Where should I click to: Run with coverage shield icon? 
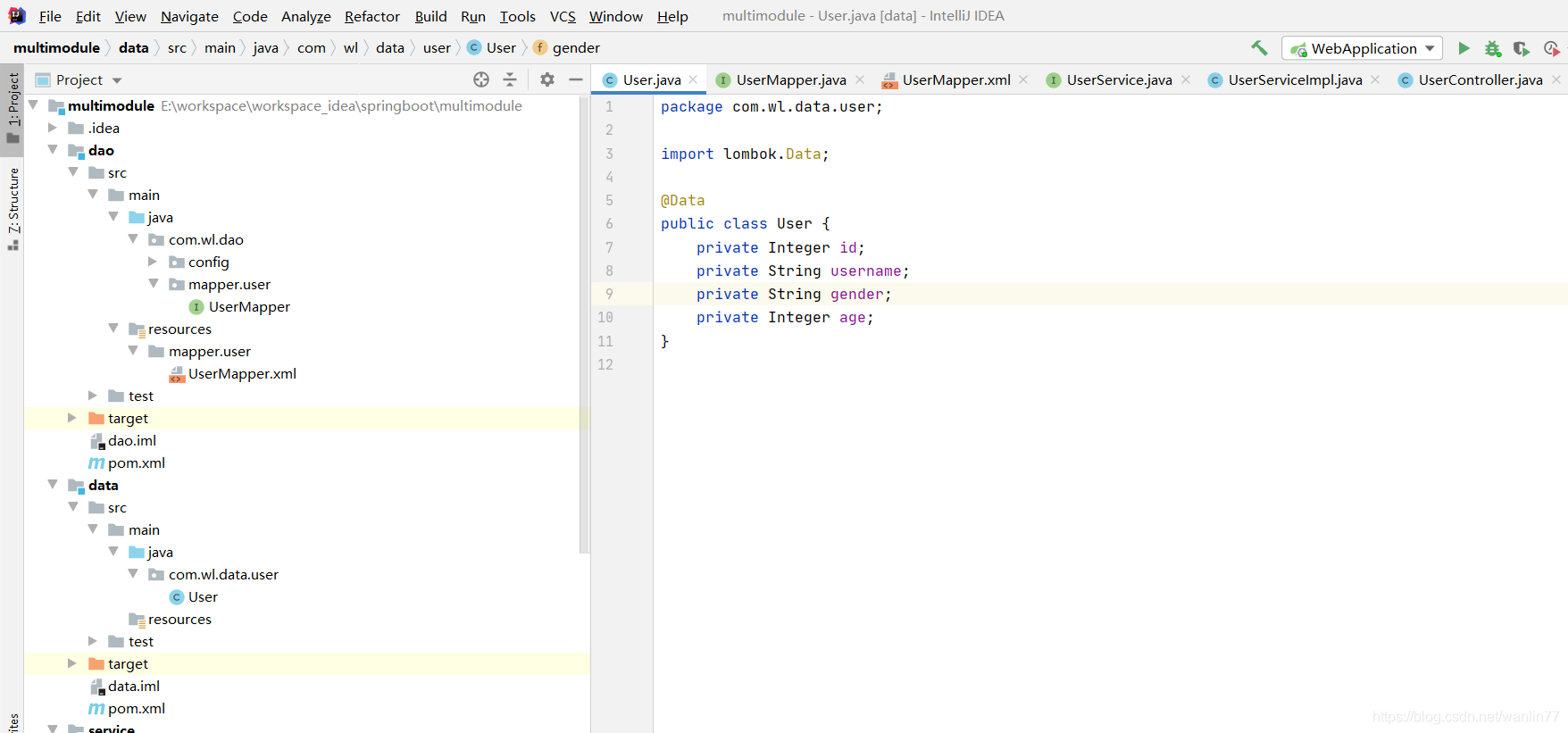pyautogui.click(x=1522, y=48)
